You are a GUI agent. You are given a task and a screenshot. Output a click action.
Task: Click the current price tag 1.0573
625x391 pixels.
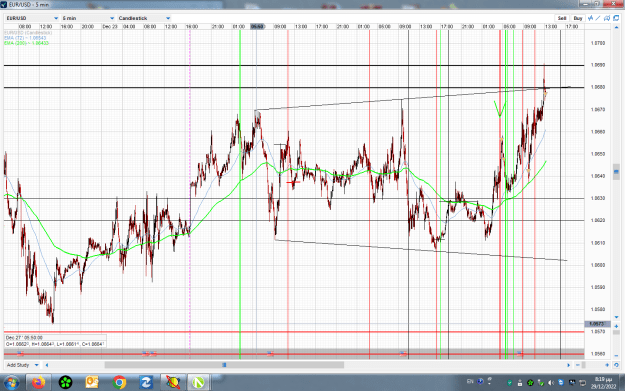pos(597,324)
